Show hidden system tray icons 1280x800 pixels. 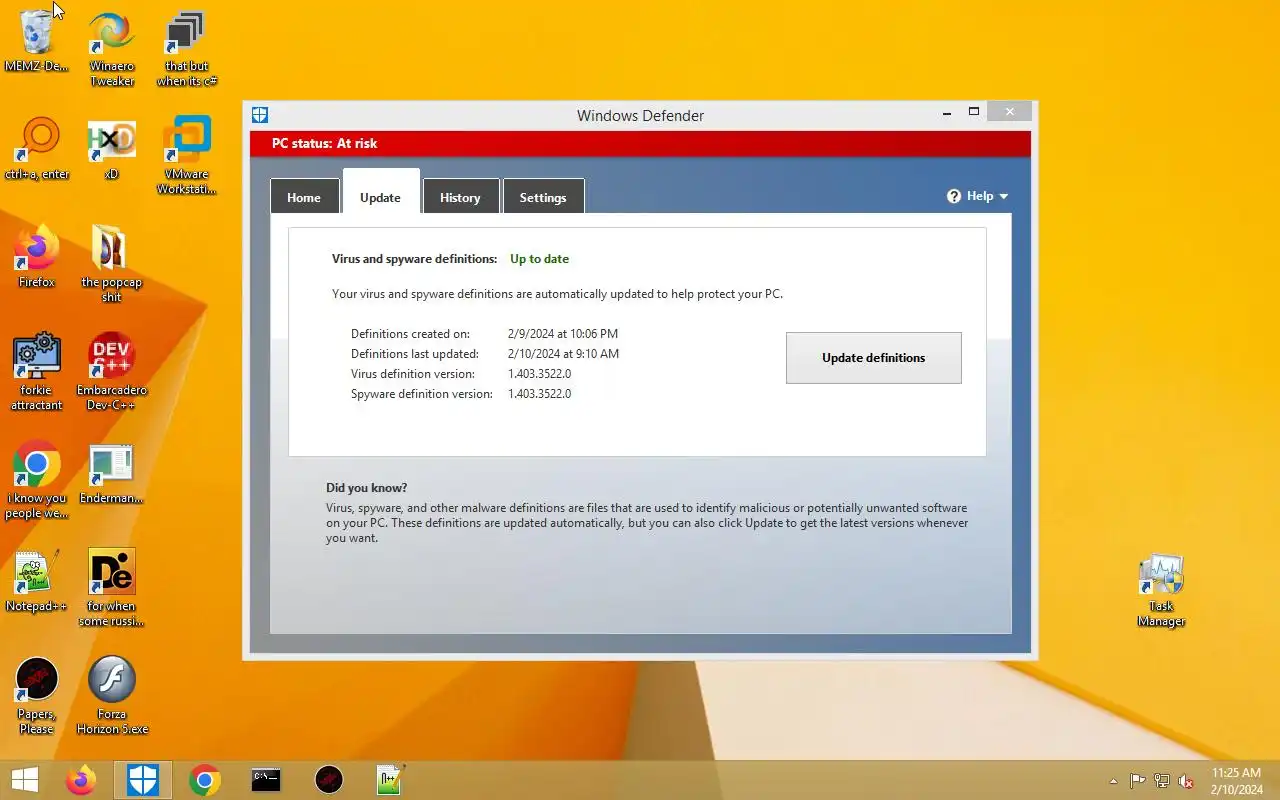coord(1113,781)
